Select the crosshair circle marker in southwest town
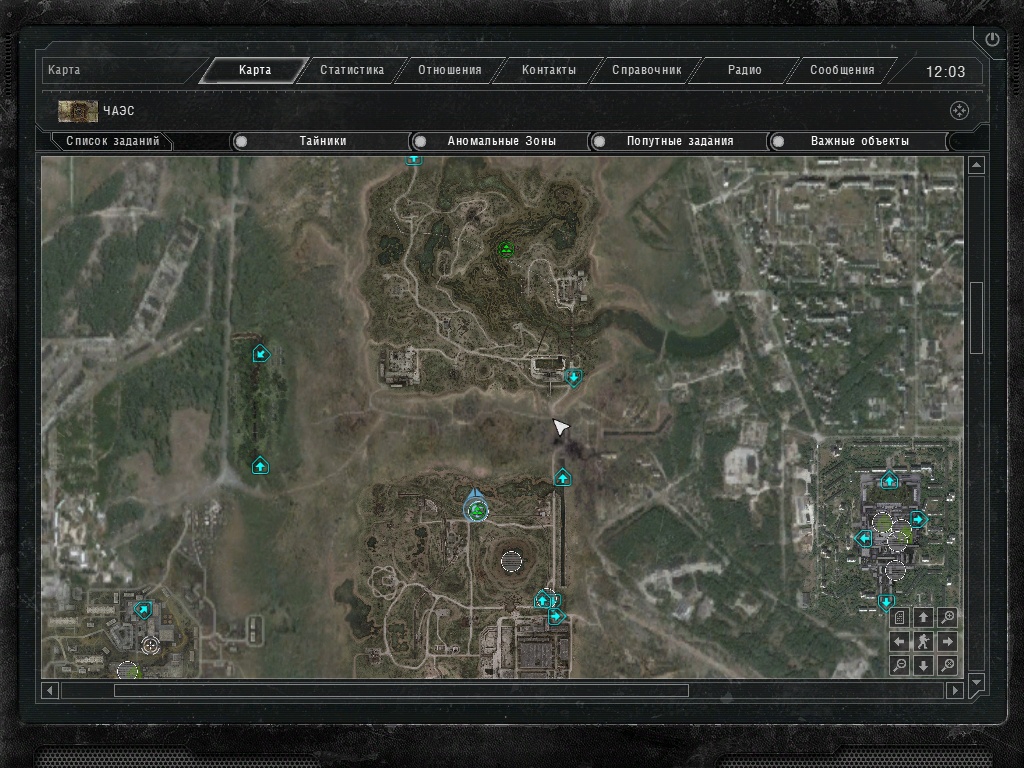Viewport: 1024px width, 768px height. [150, 645]
